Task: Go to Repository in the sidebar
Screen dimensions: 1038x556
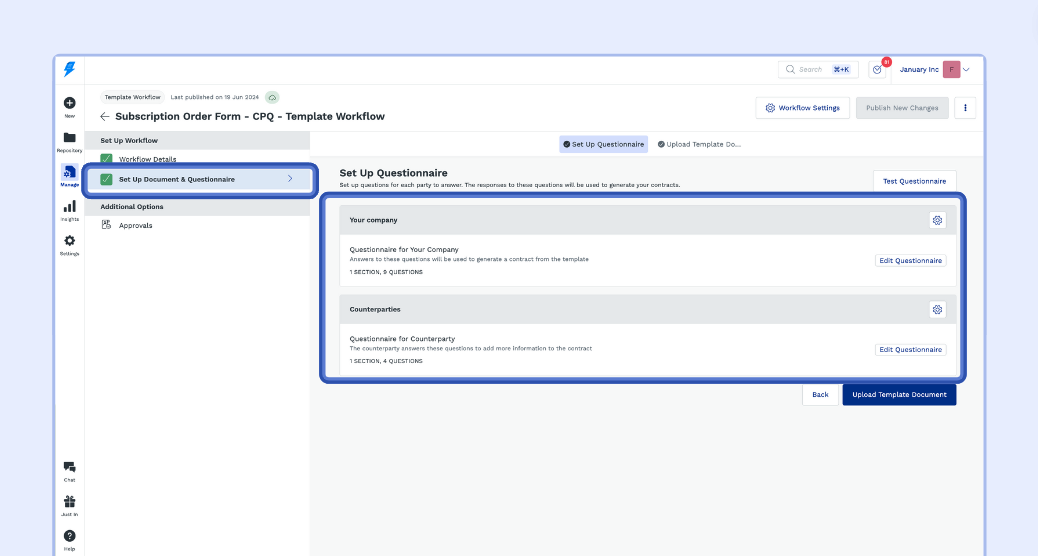Action: 69,138
